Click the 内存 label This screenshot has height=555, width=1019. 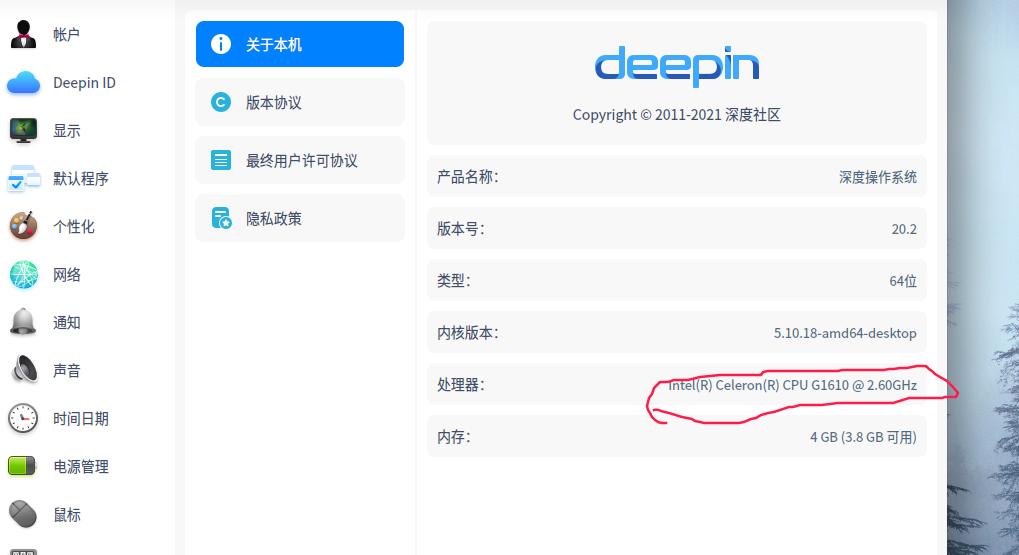click(x=454, y=437)
